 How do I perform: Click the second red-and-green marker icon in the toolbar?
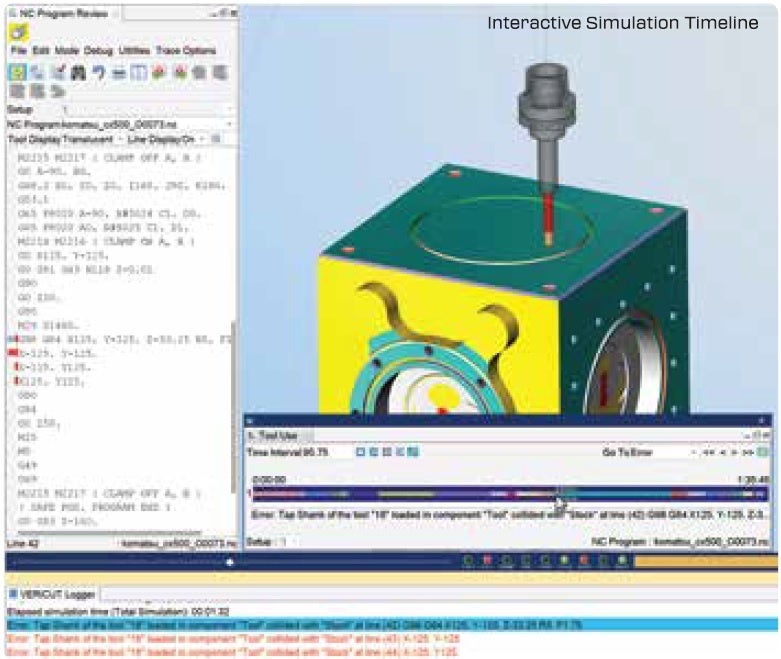click(180, 73)
